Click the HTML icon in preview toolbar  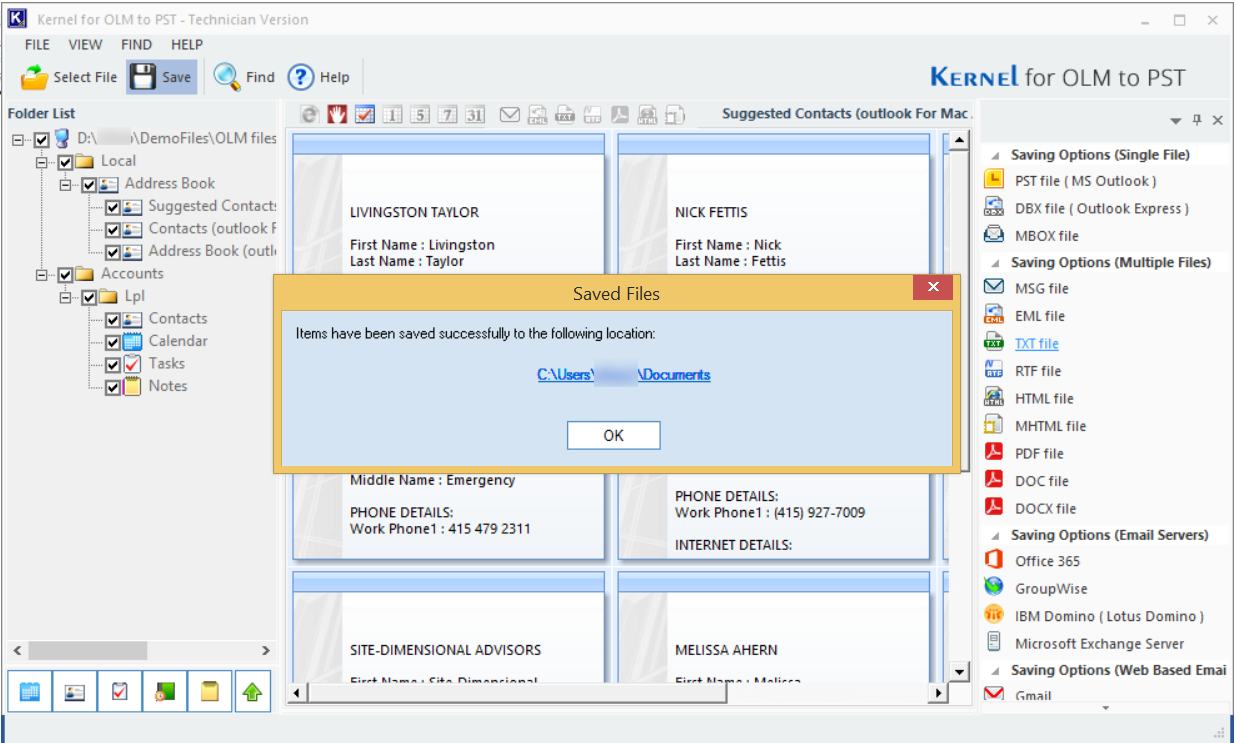[647, 115]
